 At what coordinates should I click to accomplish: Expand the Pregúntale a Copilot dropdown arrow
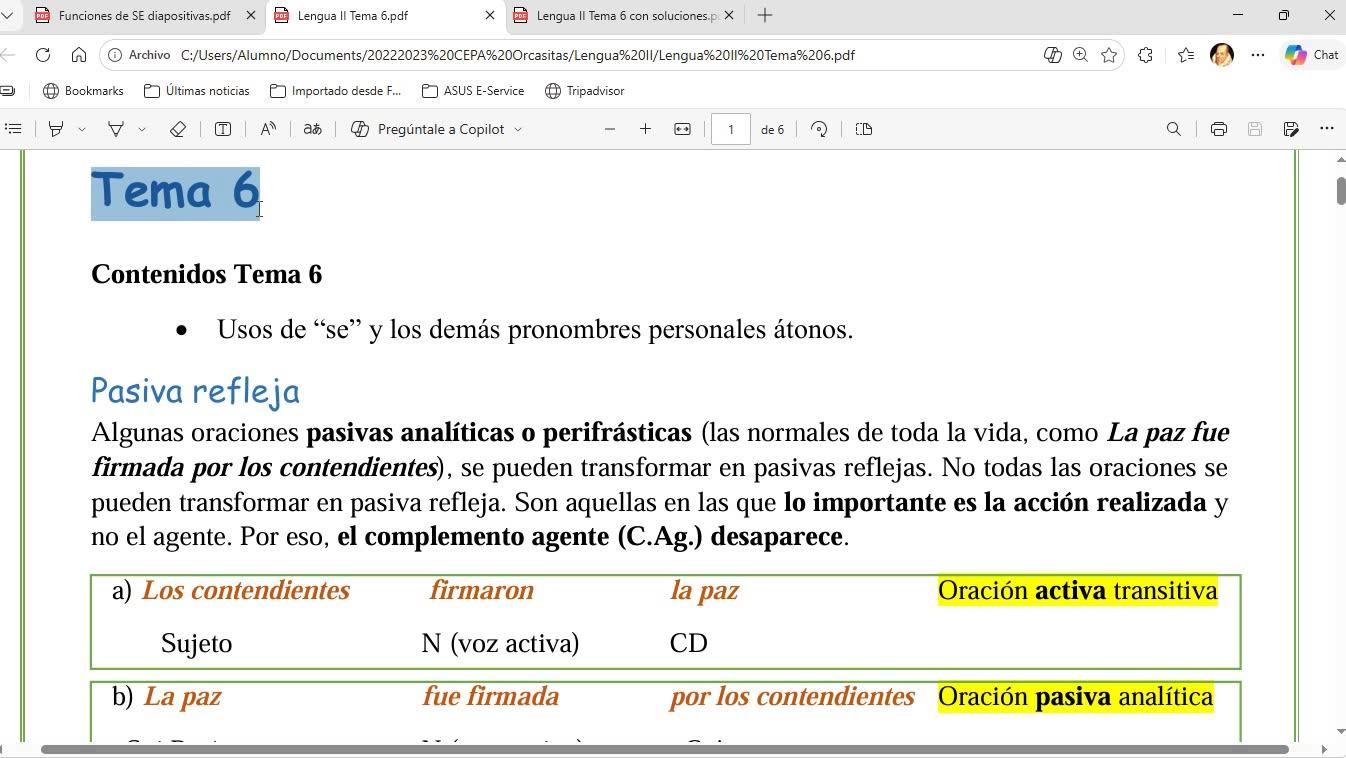click(518, 129)
